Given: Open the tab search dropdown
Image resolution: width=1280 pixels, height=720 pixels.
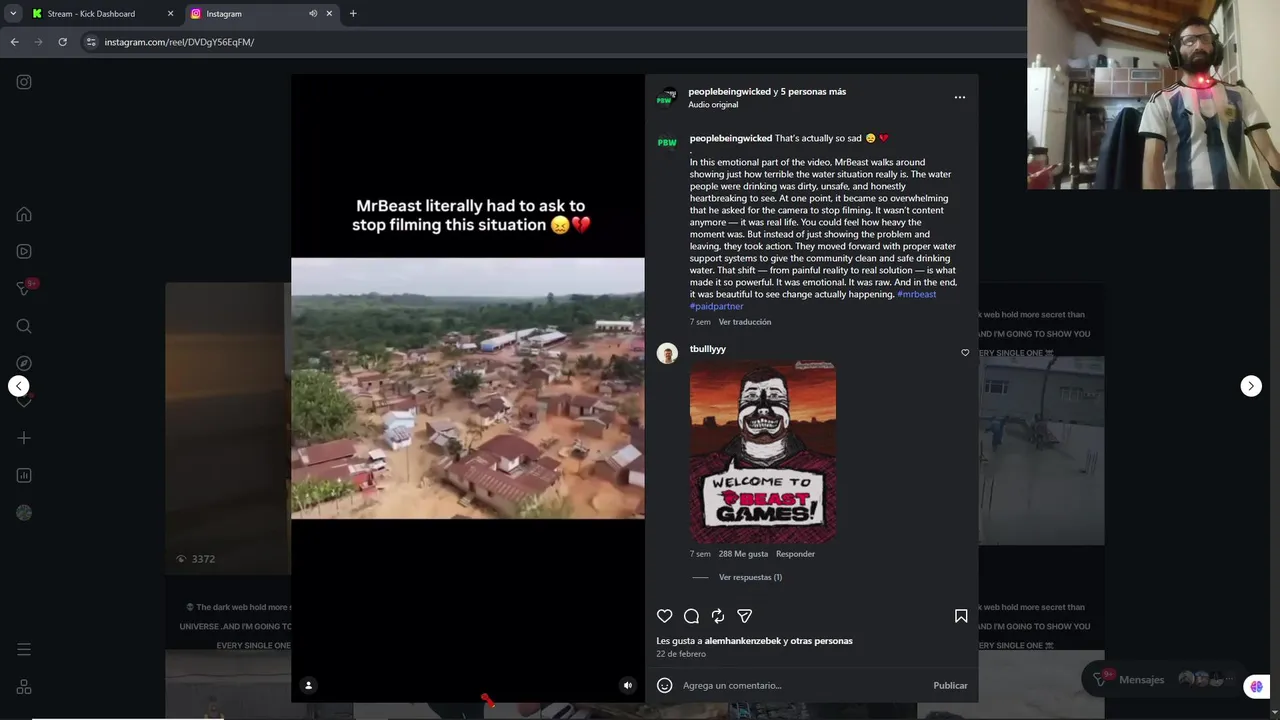Looking at the screenshot, I should coord(13,14).
